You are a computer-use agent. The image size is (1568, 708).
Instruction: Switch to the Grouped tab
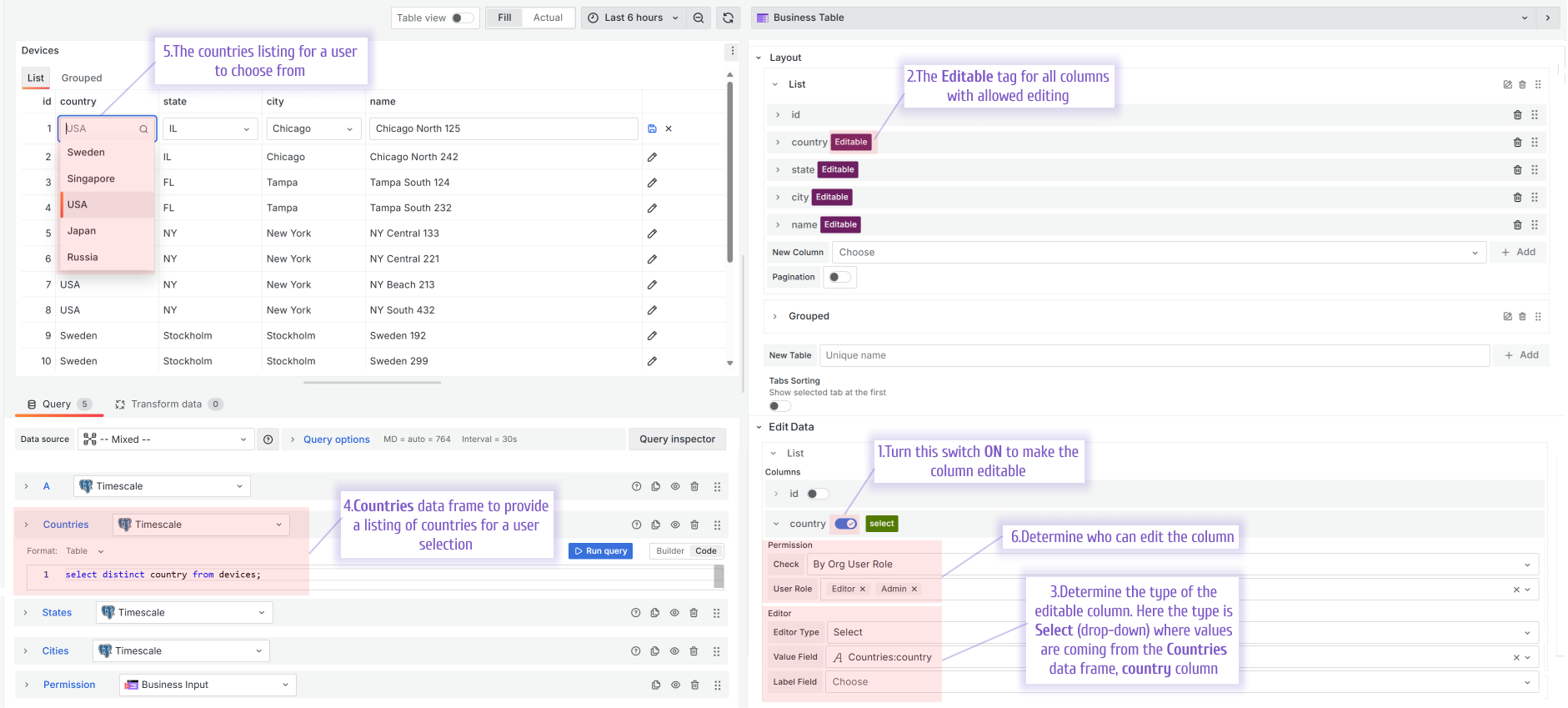82,78
